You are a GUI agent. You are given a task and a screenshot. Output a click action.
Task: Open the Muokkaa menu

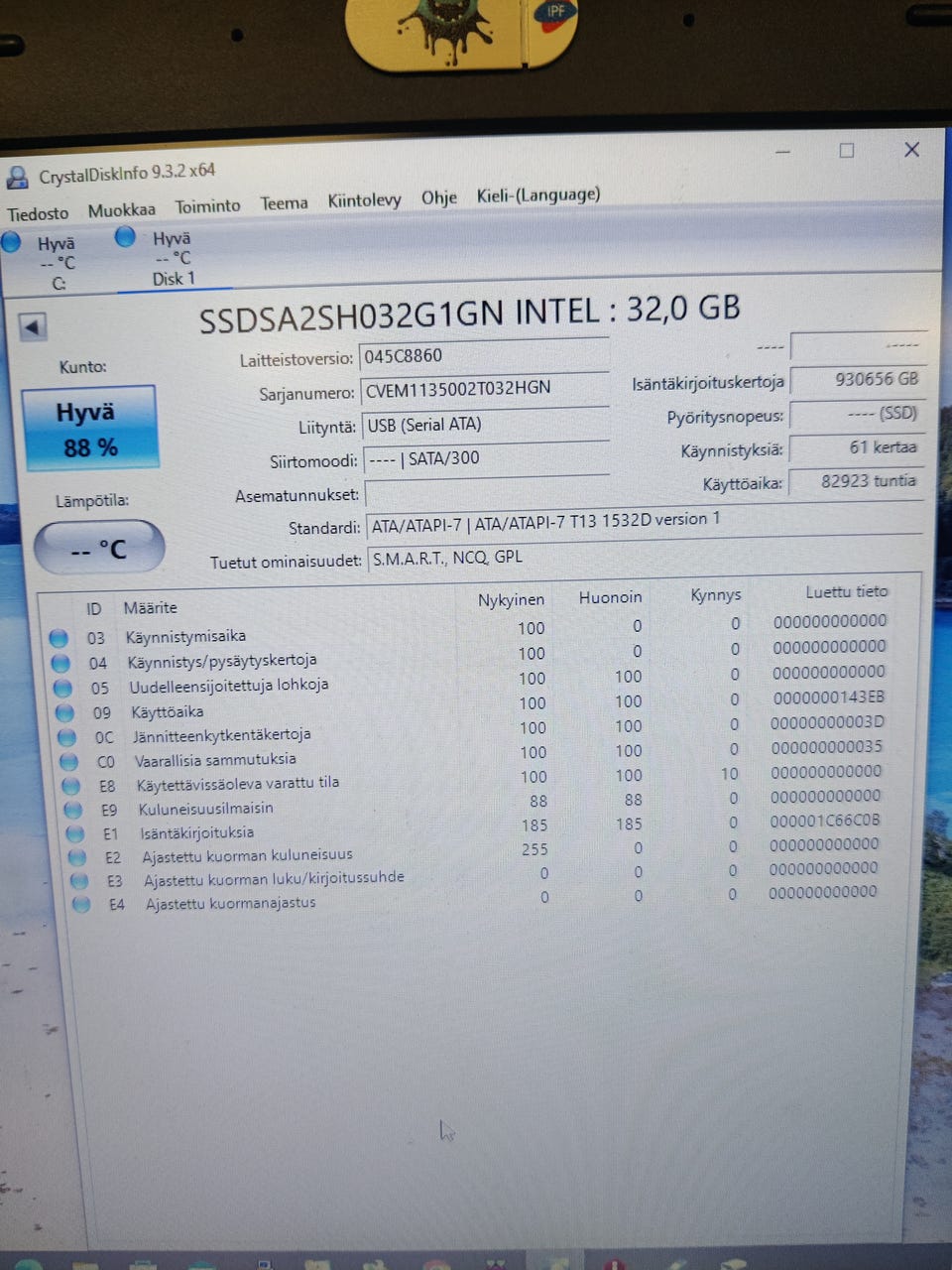(x=121, y=210)
